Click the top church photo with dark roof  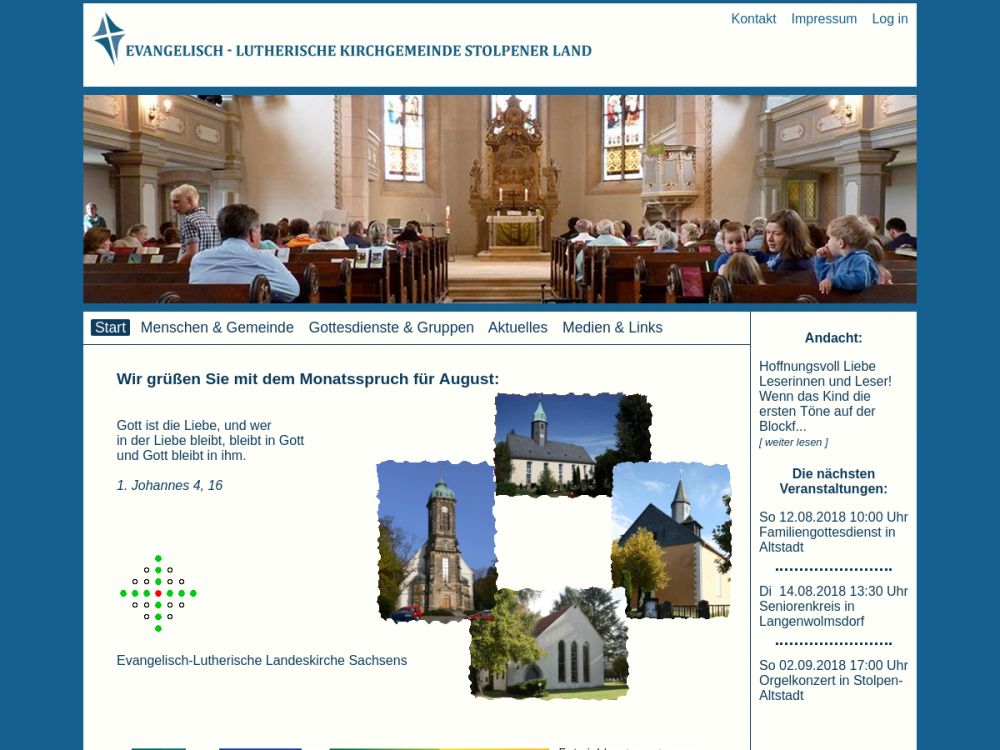click(572, 444)
